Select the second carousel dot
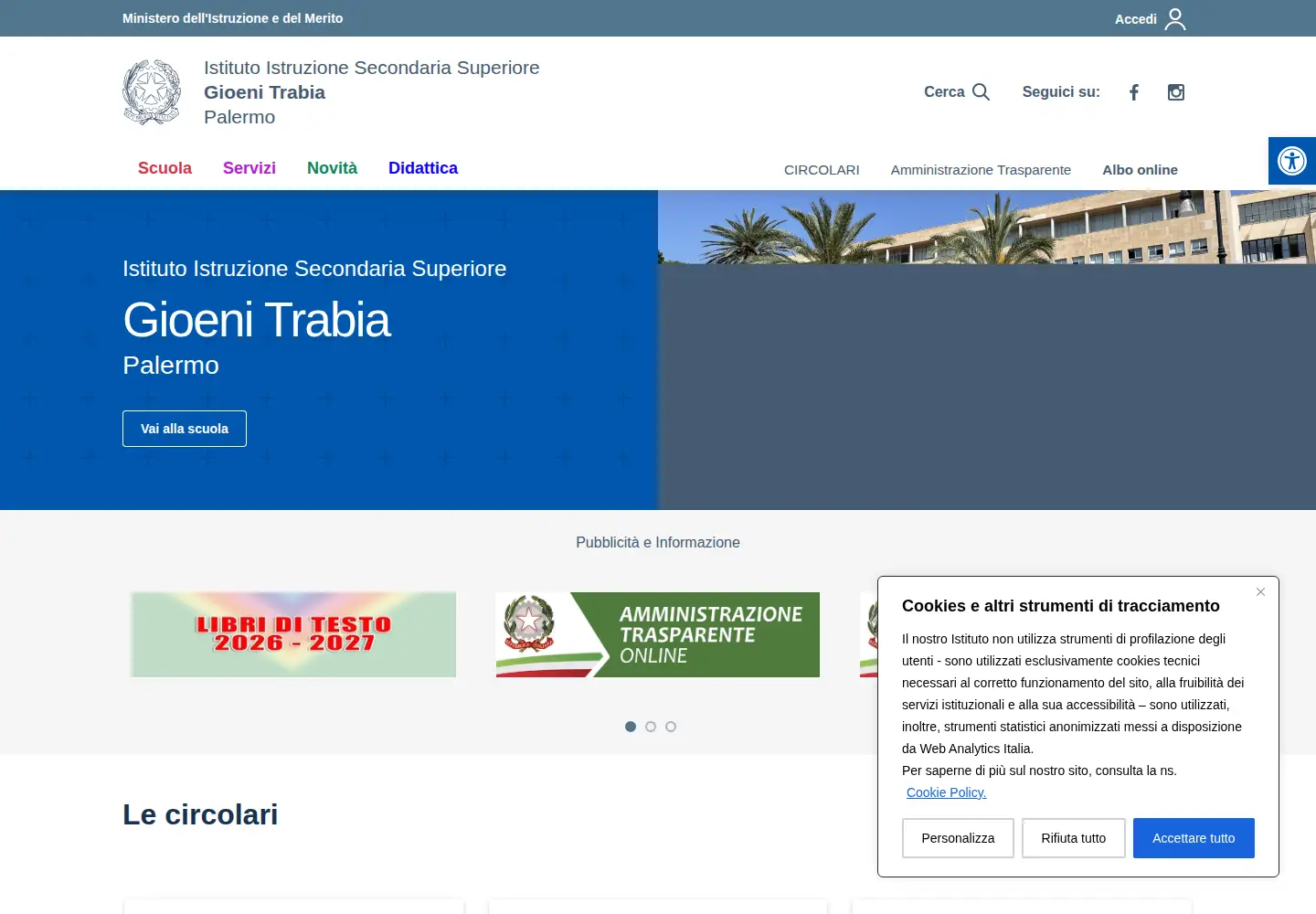 651,727
